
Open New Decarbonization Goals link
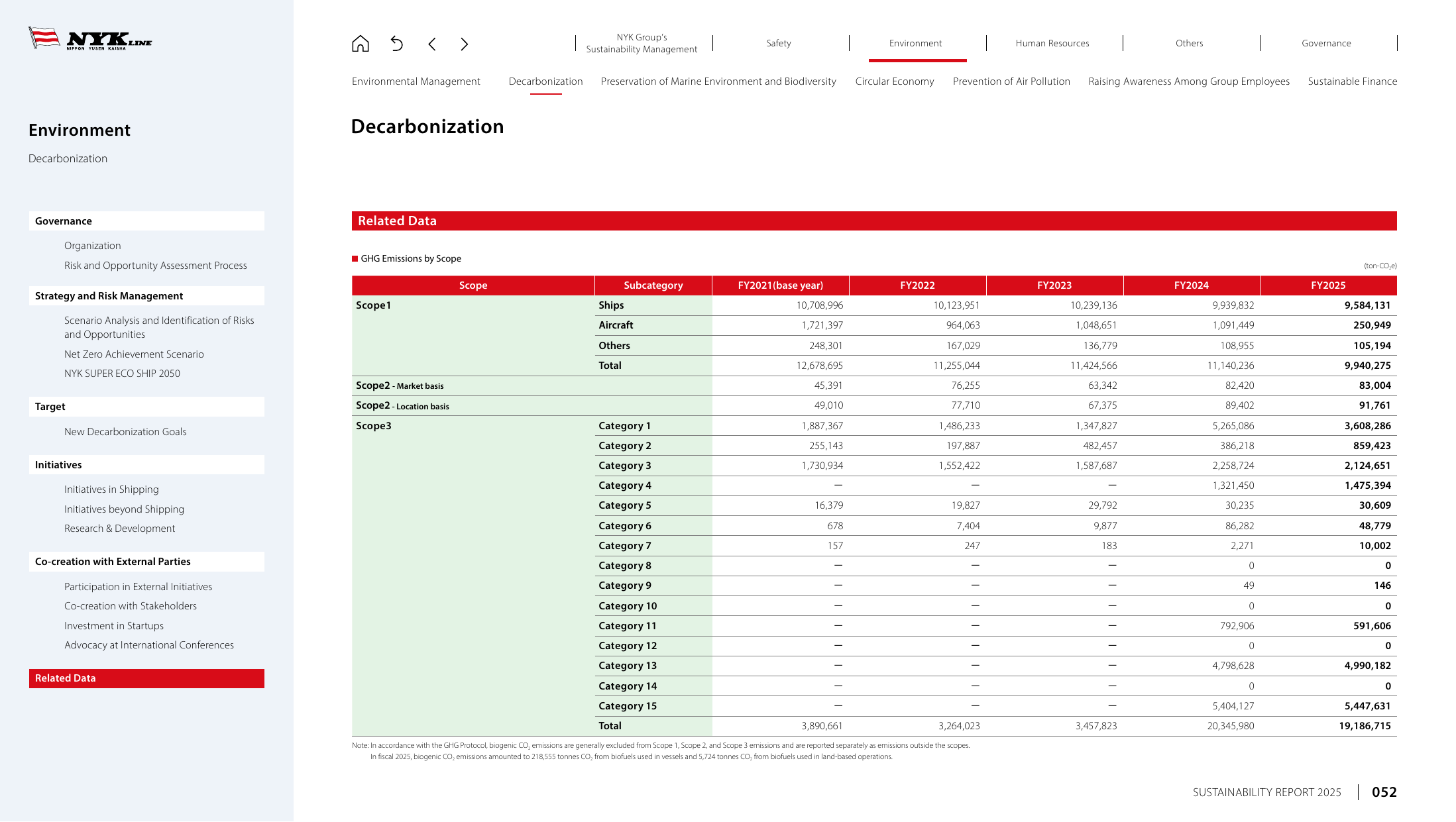pyautogui.click(x=125, y=432)
